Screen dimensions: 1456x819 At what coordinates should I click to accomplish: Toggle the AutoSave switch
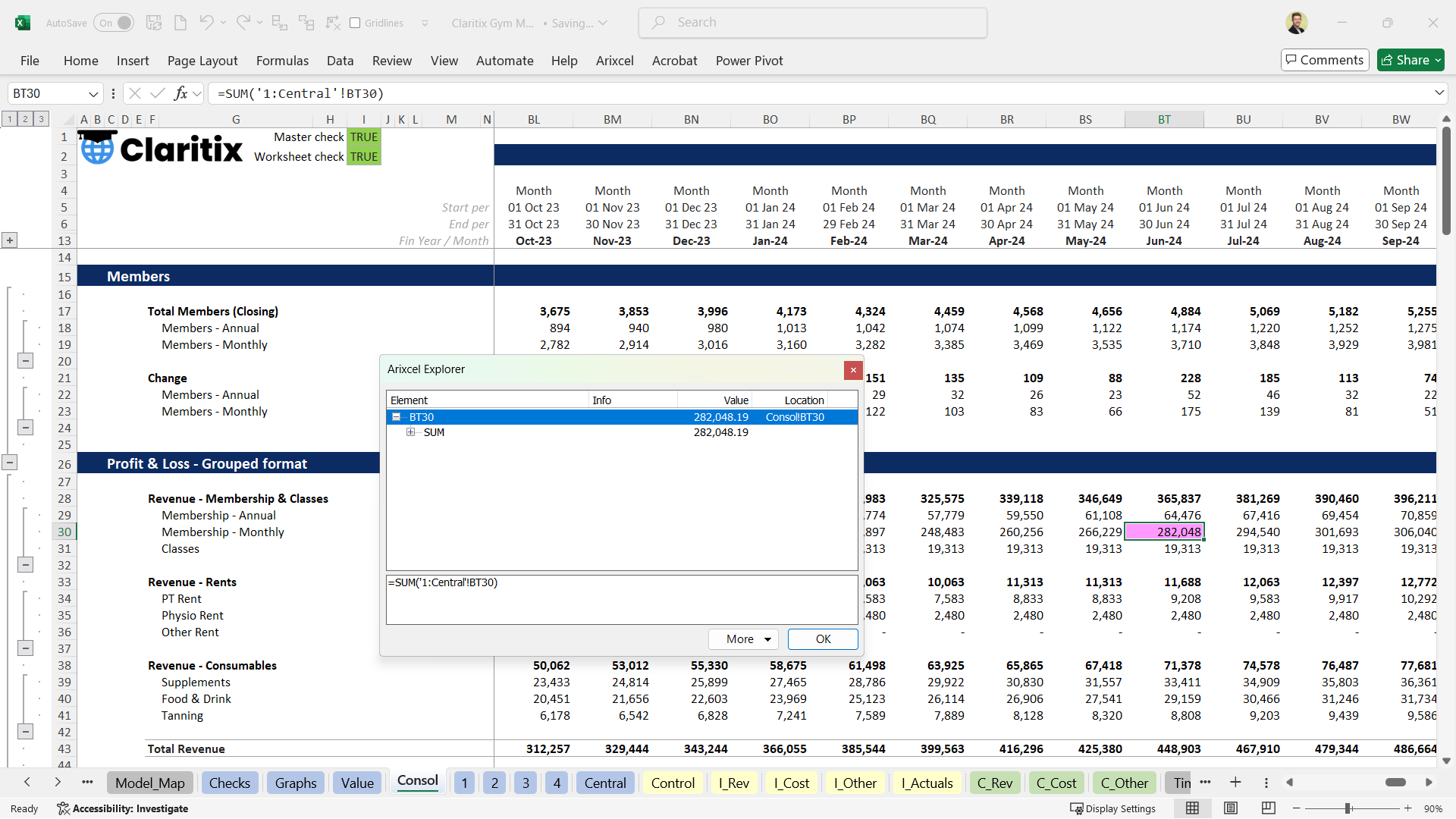click(x=114, y=23)
